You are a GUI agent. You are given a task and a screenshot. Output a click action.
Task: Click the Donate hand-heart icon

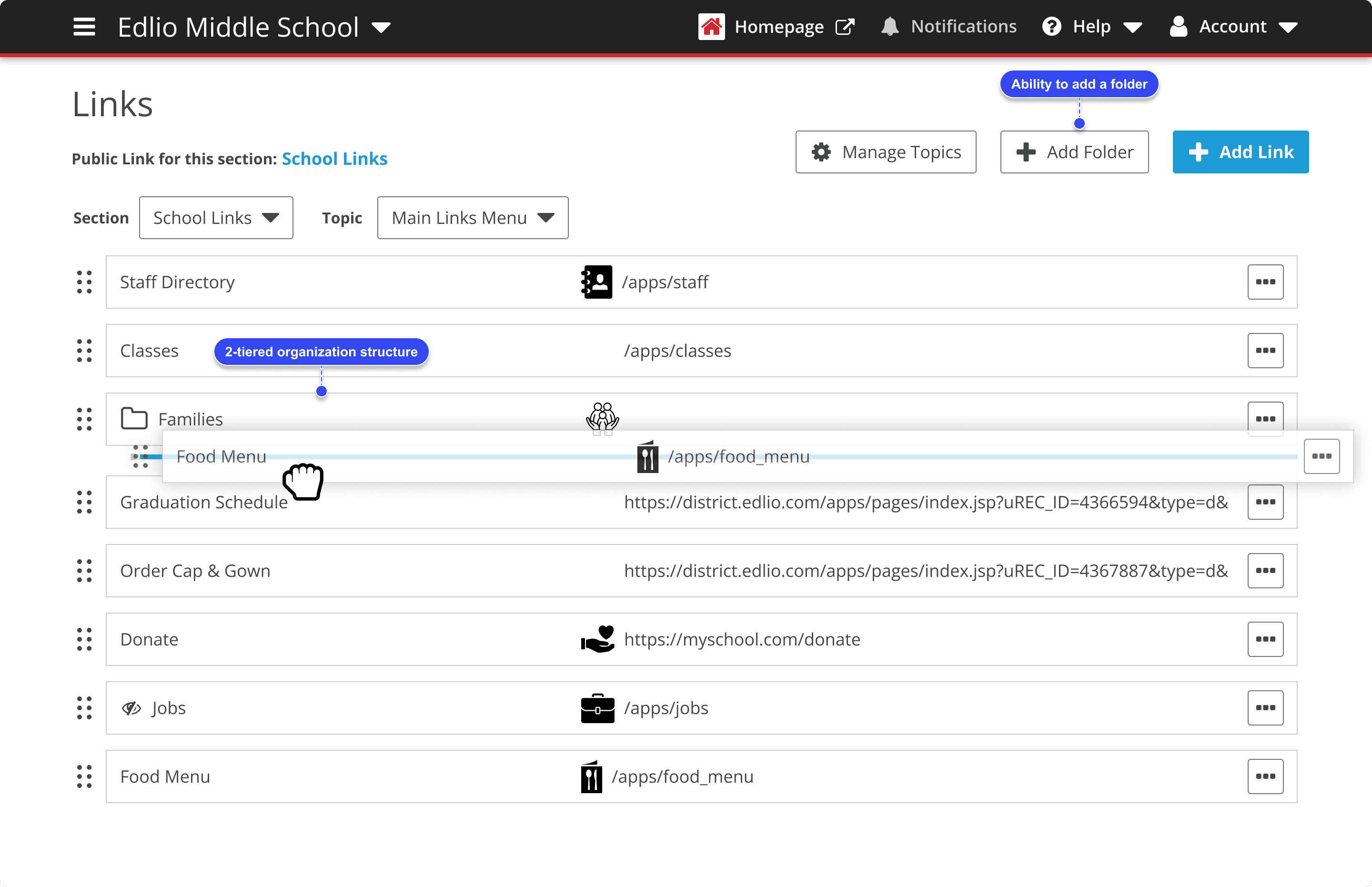[597, 639]
